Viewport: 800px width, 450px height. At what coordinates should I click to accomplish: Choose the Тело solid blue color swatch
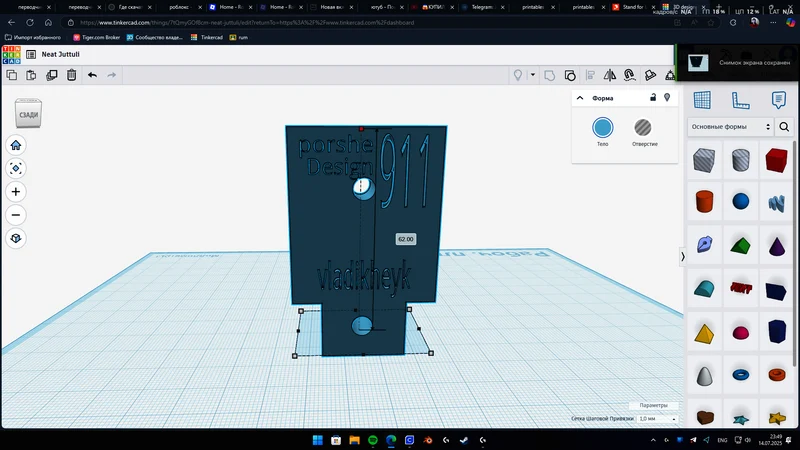coord(603,128)
